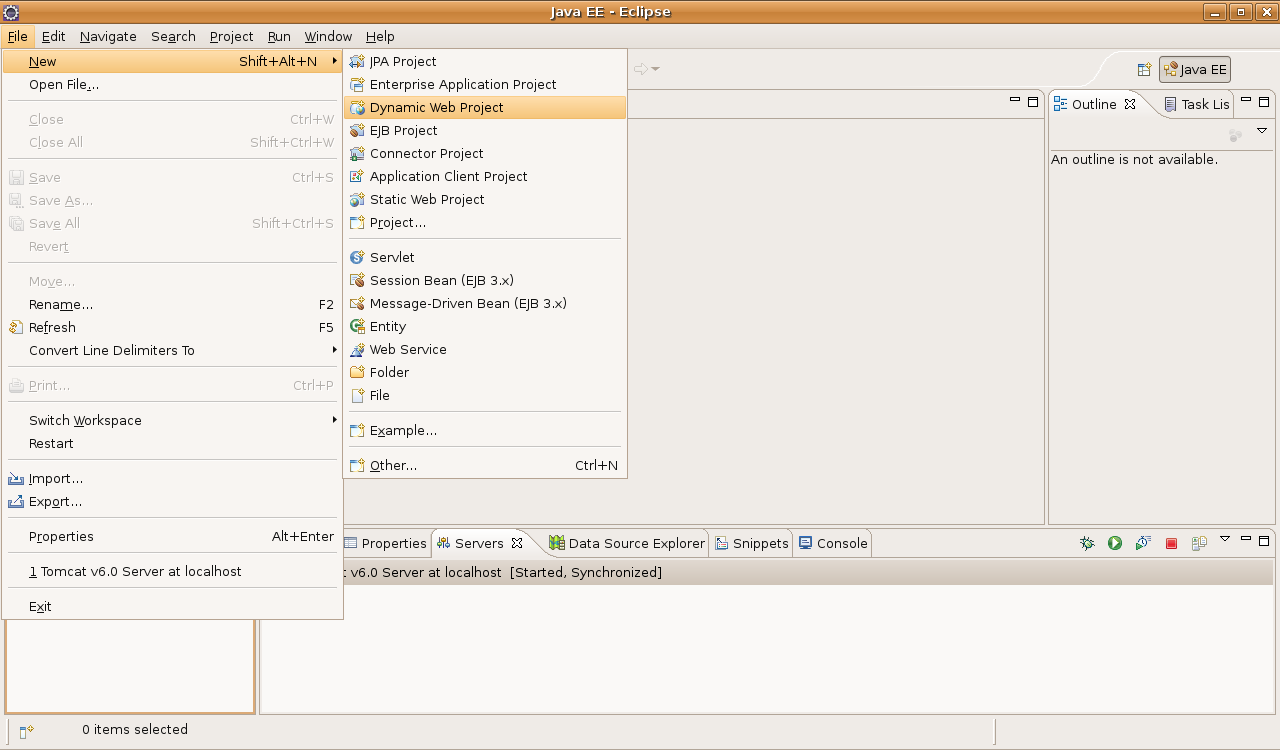Open forward navigation history dropdown

coord(655,69)
